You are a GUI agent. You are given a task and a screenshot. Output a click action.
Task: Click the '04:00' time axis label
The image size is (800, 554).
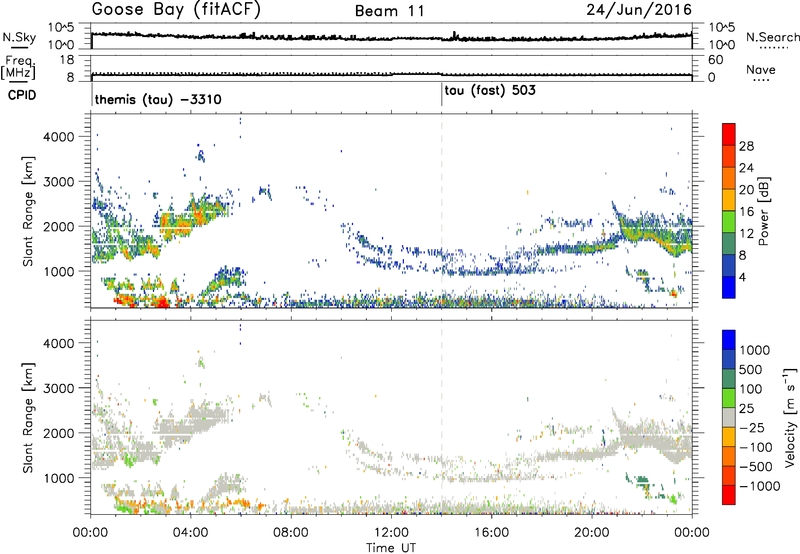pos(191,533)
